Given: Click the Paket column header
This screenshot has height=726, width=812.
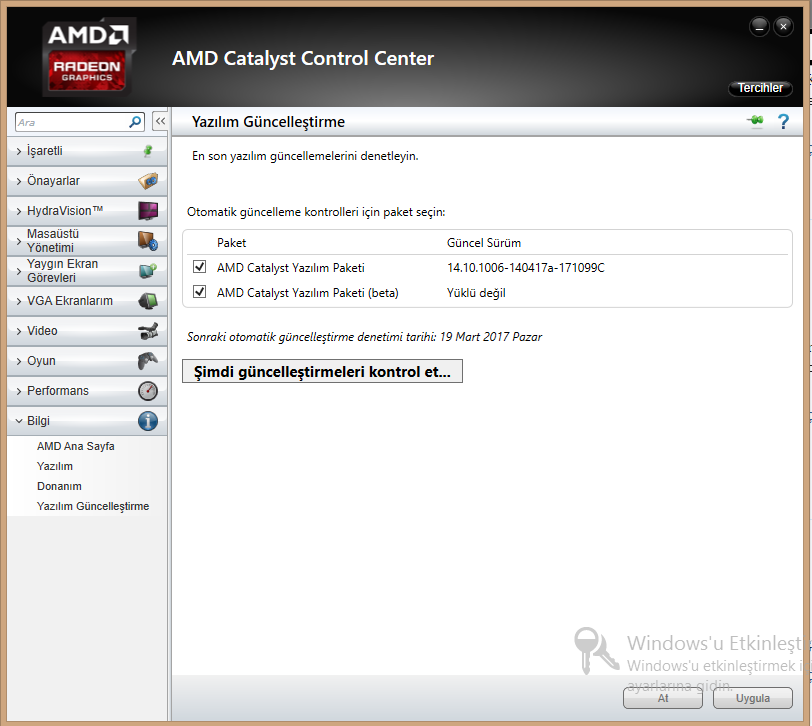Looking at the screenshot, I should click(x=231, y=243).
